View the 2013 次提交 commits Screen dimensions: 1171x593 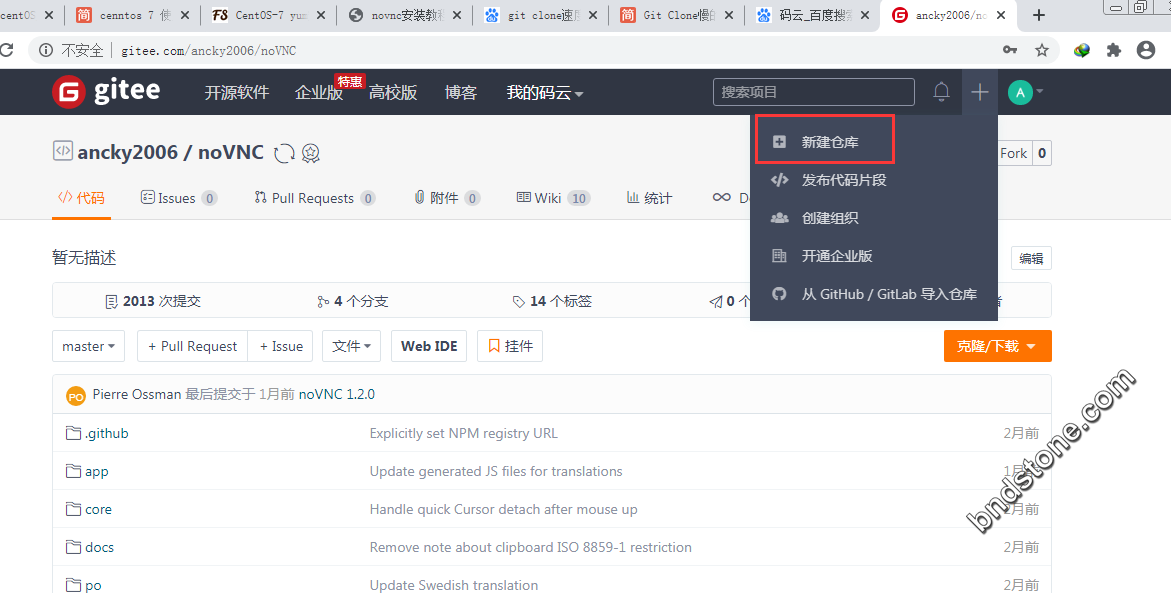click(x=153, y=301)
